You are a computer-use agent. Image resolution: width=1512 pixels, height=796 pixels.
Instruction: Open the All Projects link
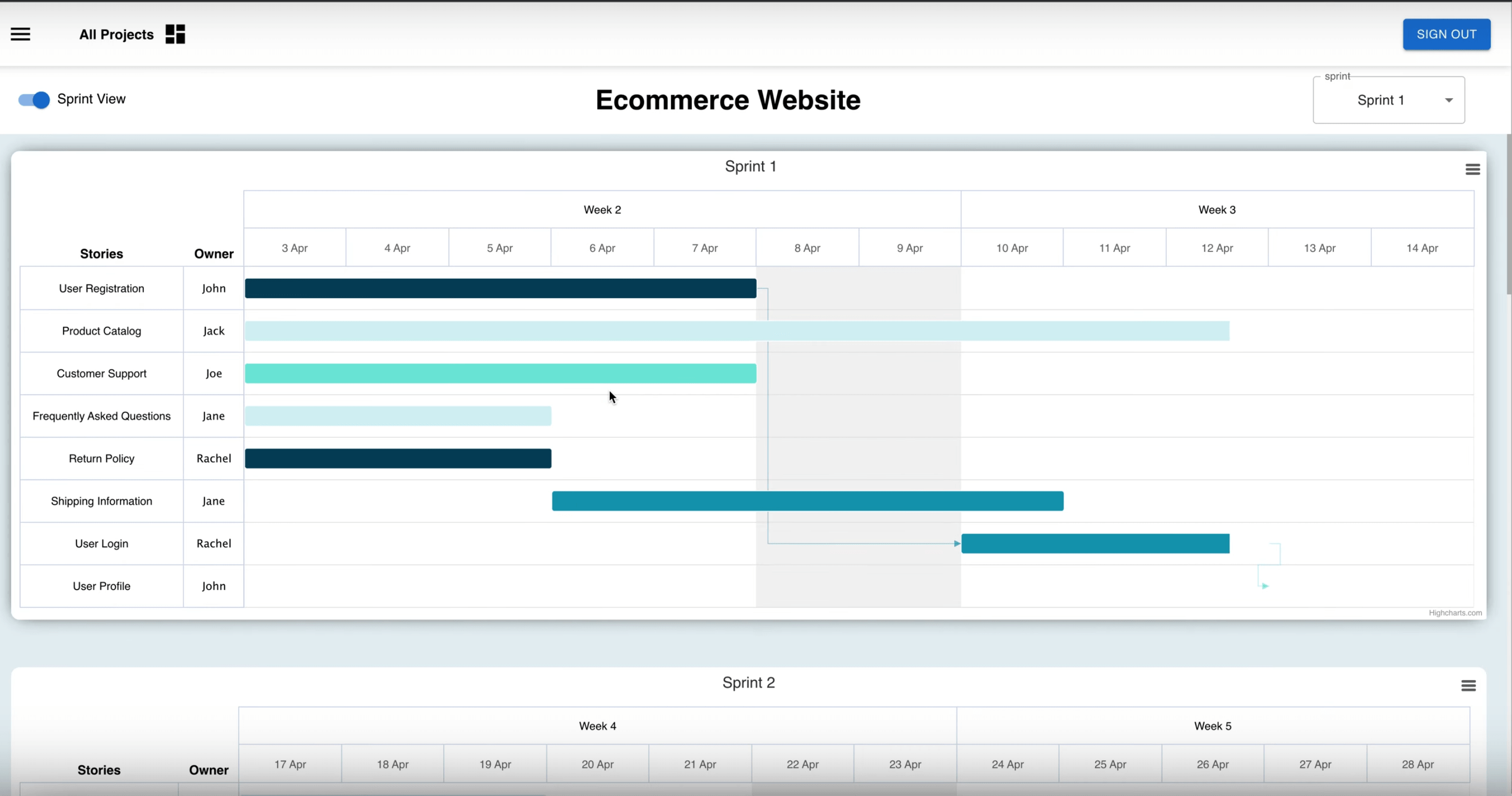(x=116, y=34)
